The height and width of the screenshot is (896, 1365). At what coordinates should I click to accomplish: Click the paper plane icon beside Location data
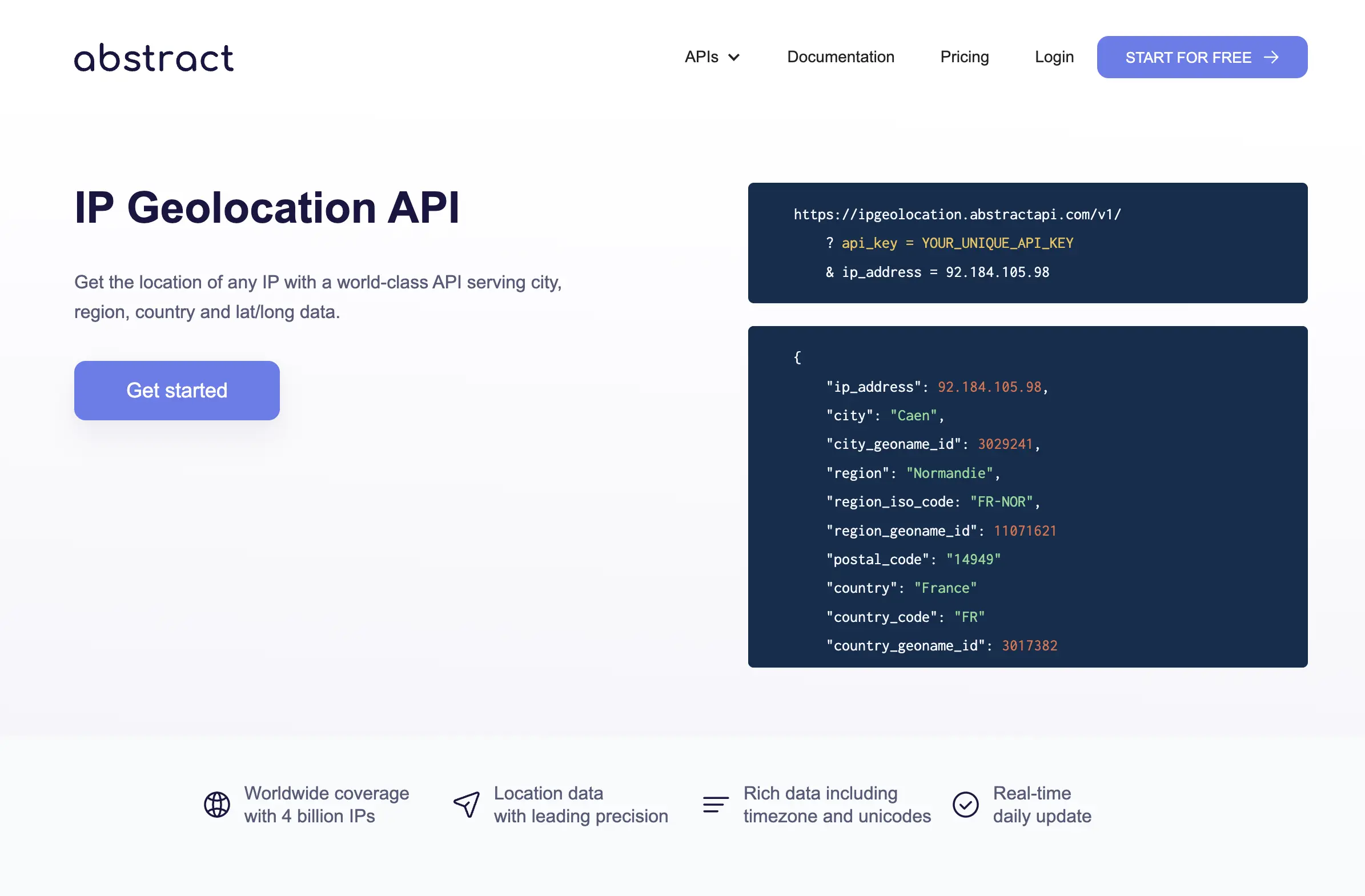click(x=465, y=804)
